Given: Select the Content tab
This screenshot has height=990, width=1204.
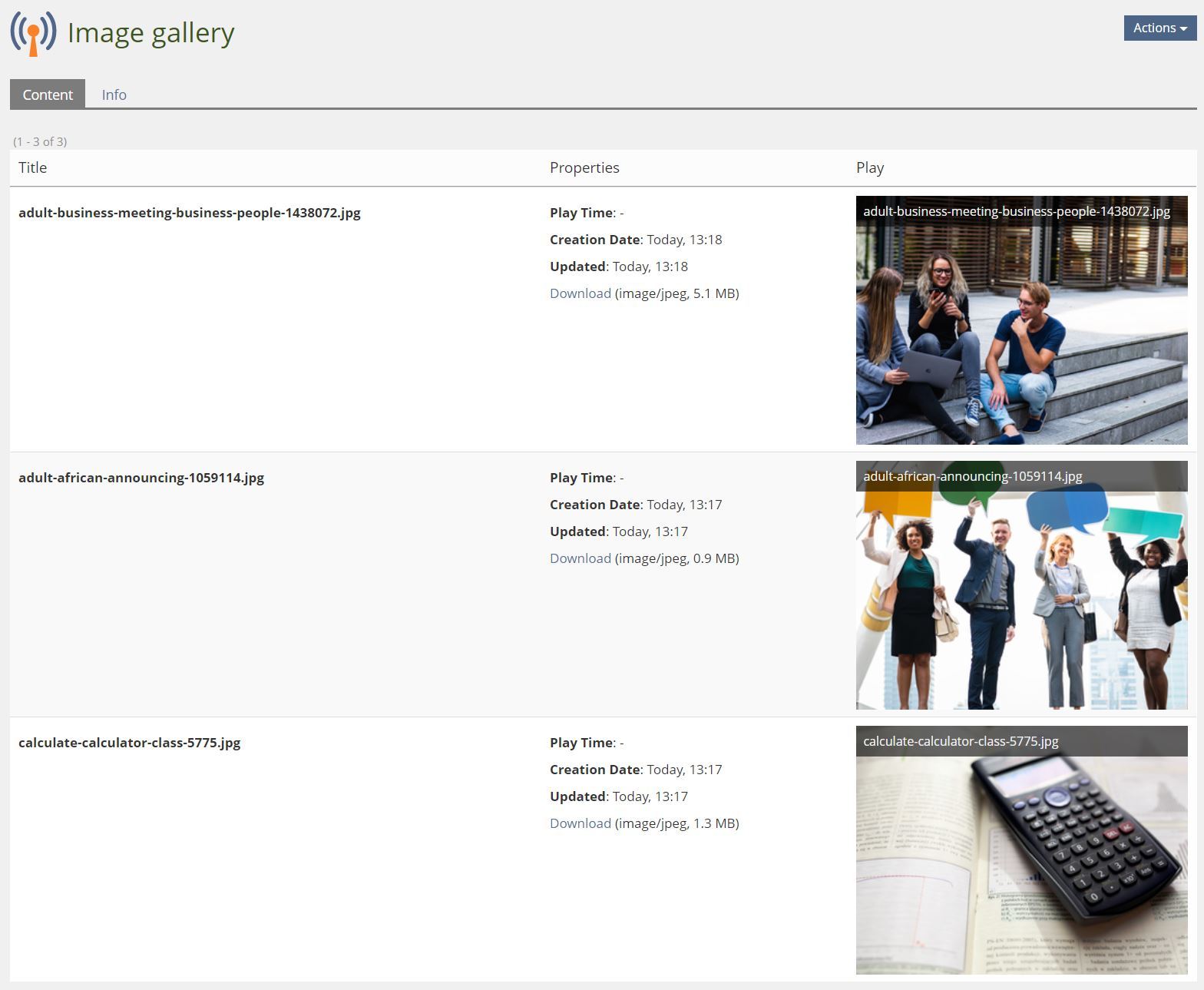Looking at the screenshot, I should tap(48, 94).
